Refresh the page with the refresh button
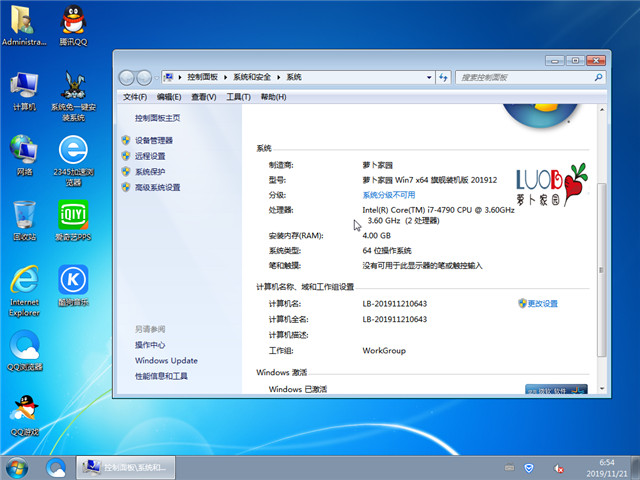This screenshot has height=480, width=640. (443, 77)
